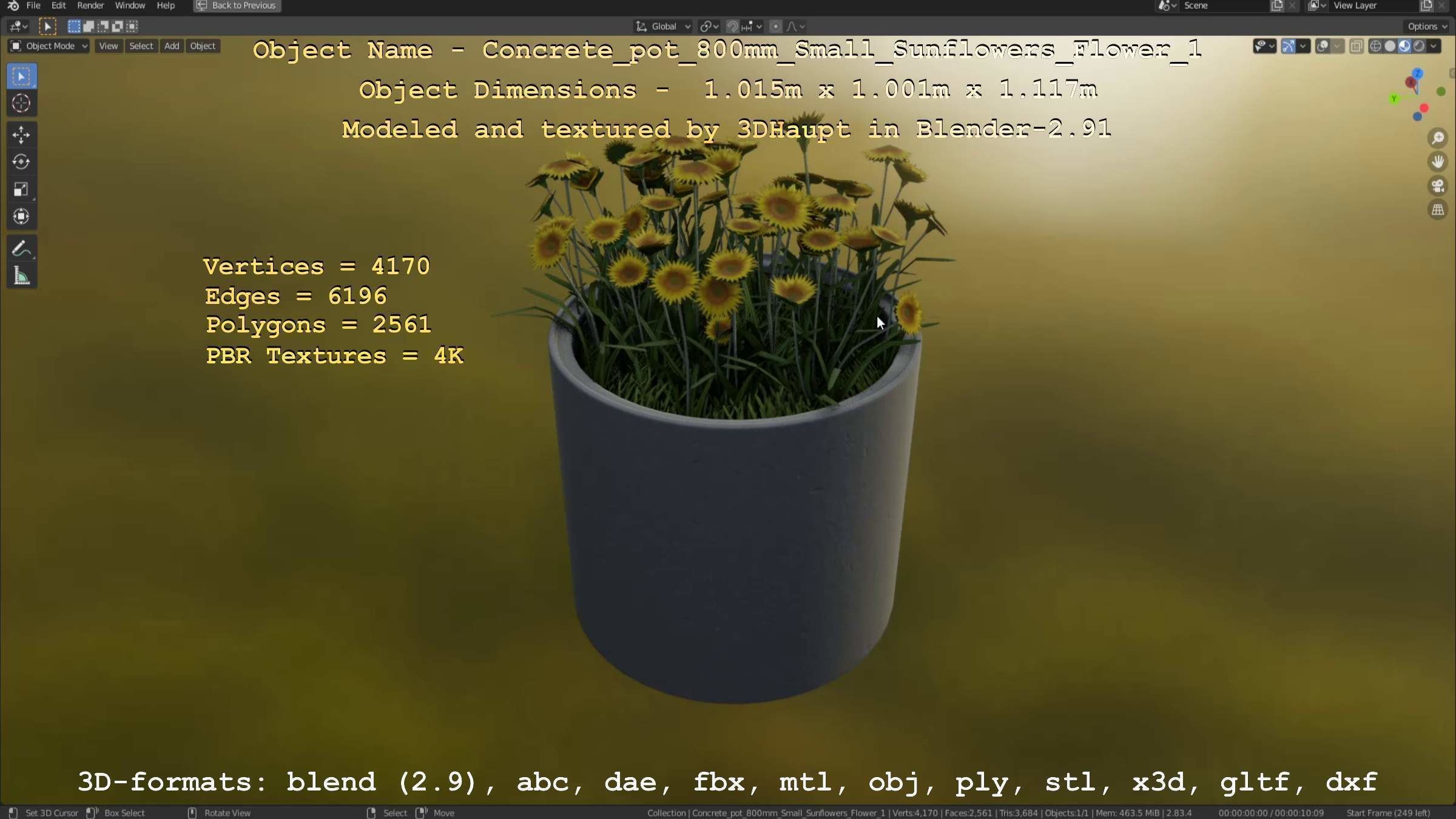Viewport: 1456px width, 819px height.
Task: Toggle the Show Gizmo button
Action: click(1289, 46)
